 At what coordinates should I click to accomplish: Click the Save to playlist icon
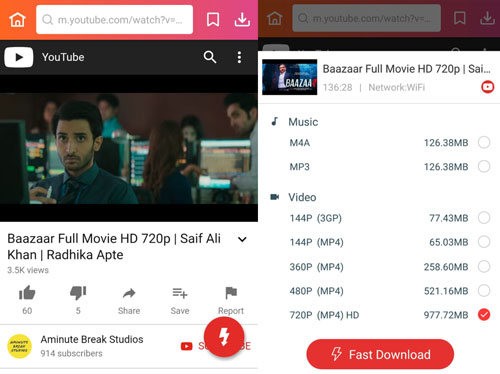pyautogui.click(x=180, y=293)
